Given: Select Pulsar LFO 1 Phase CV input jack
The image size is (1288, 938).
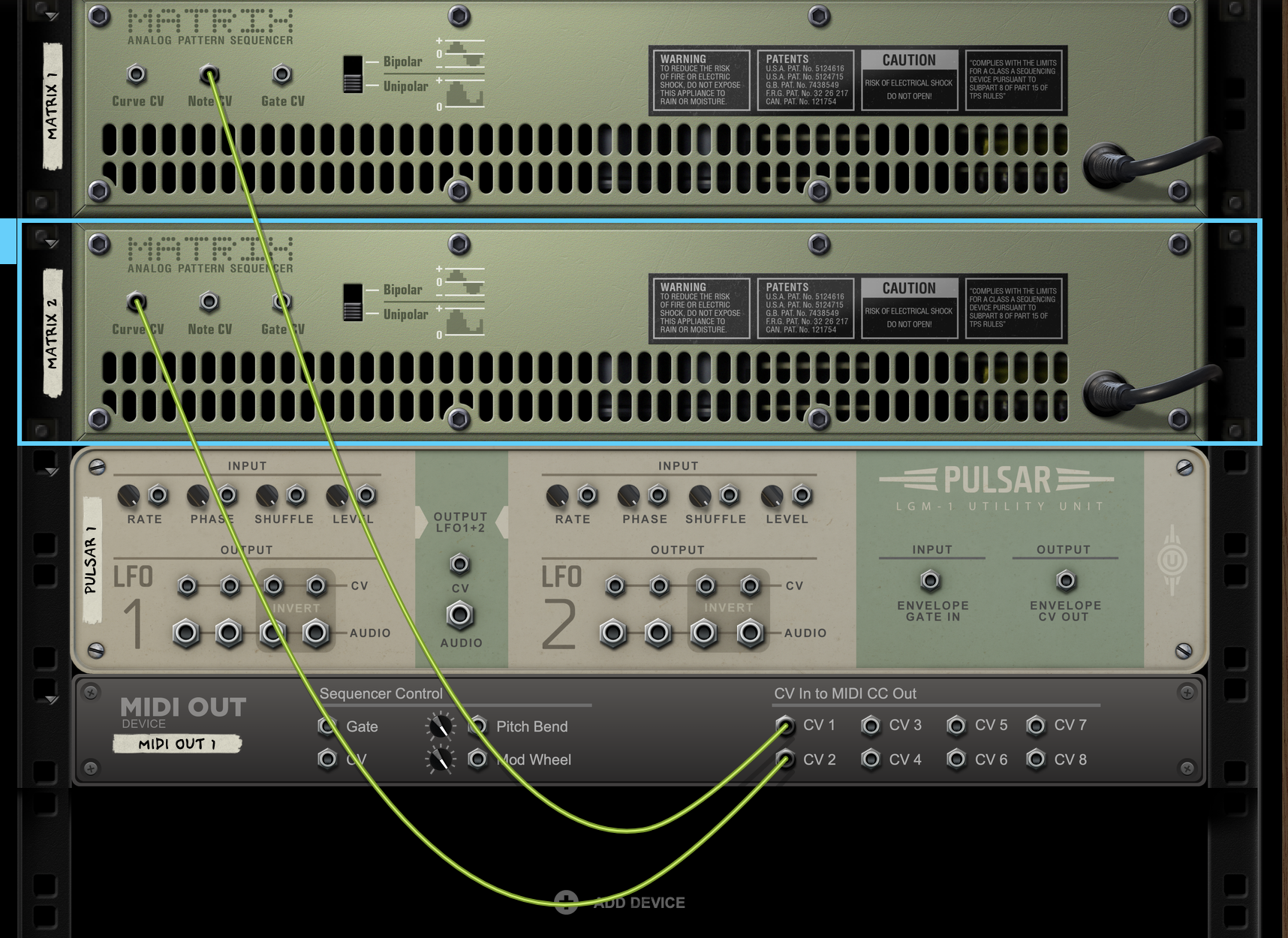Looking at the screenshot, I should pyautogui.click(x=227, y=495).
